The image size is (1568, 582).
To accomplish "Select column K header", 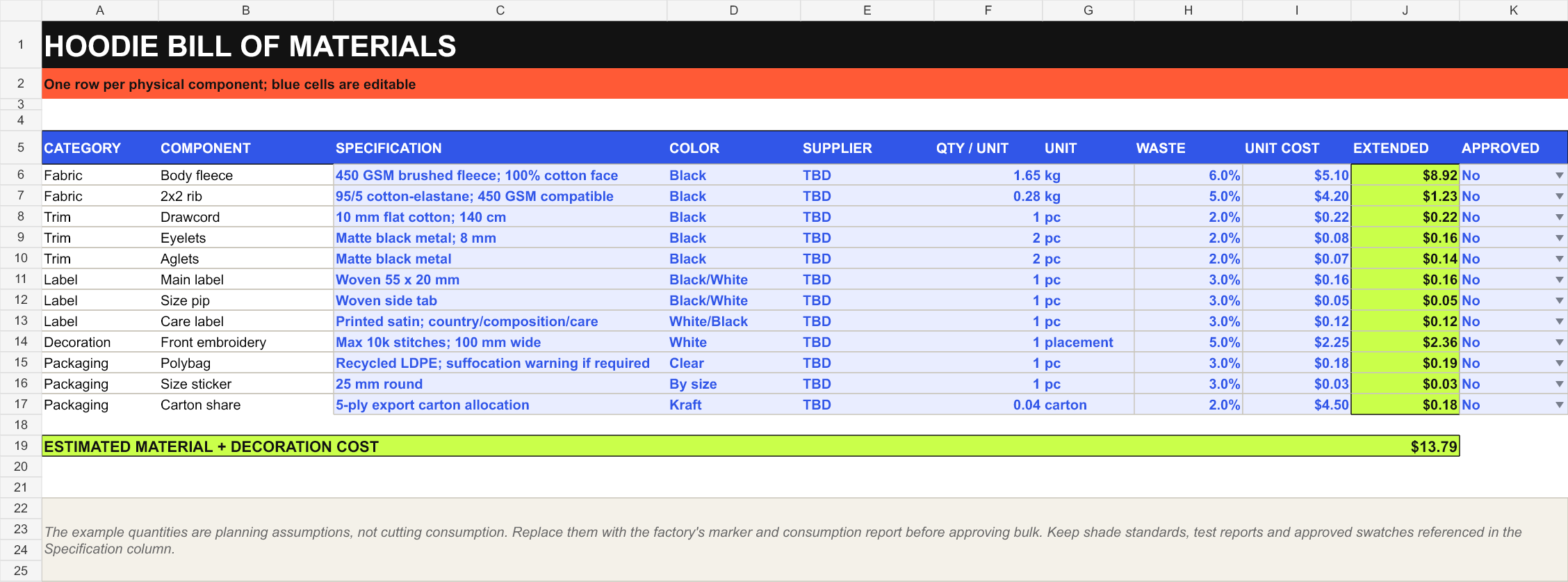I will [1514, 10].
